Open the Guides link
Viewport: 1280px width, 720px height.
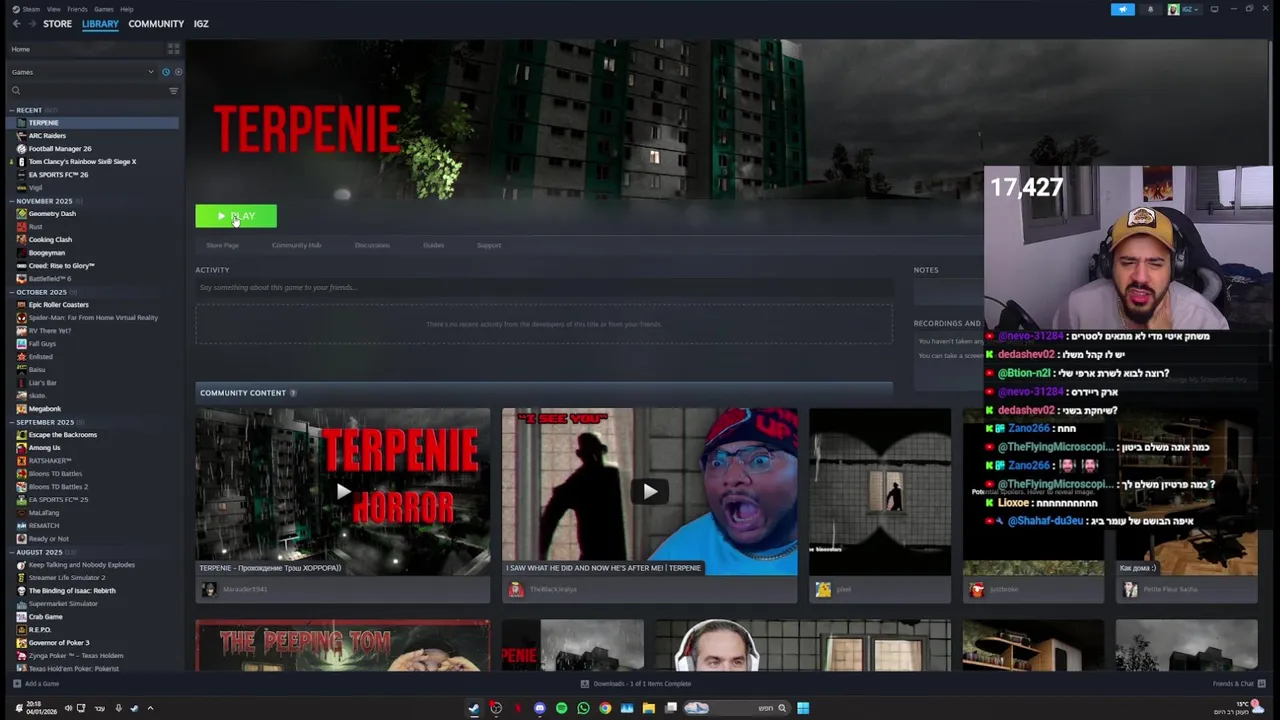pyautogui.click(x=433, y=245)
